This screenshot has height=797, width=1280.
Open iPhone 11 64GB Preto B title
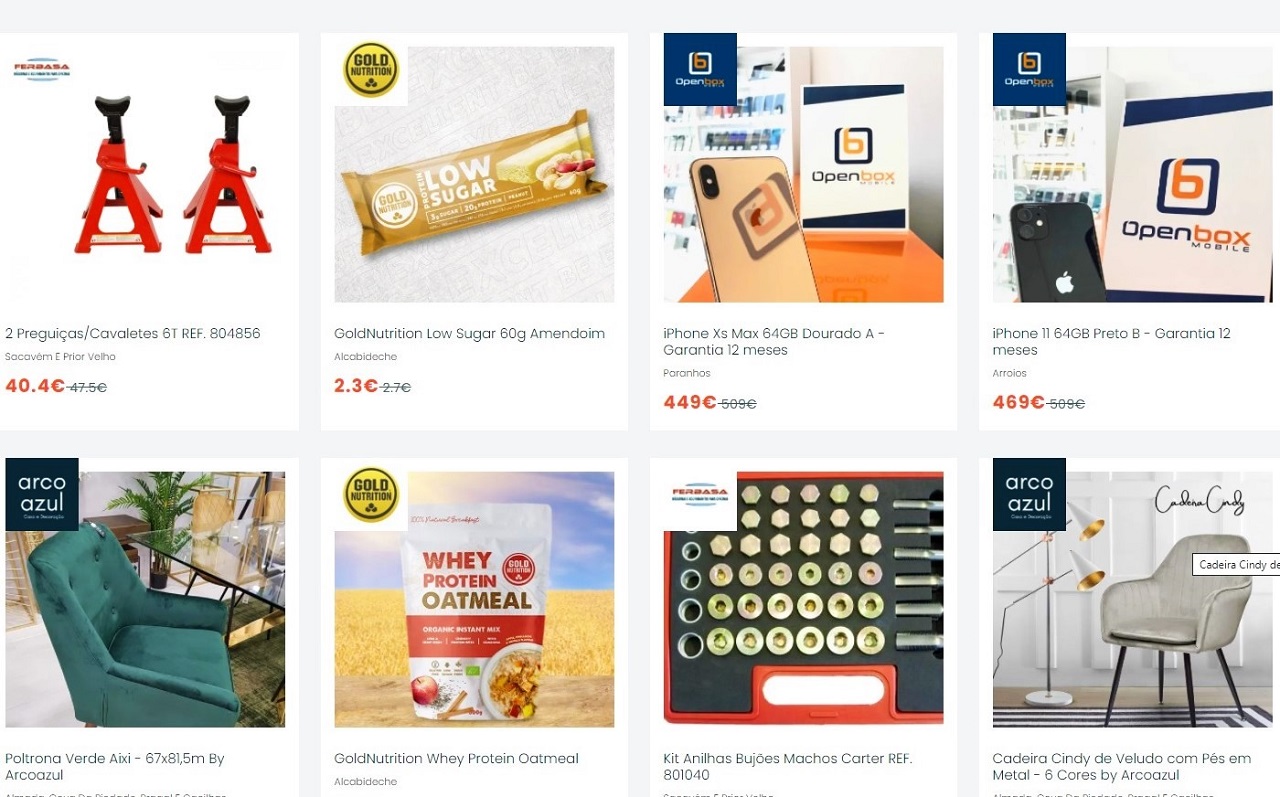pos(1111,342)
